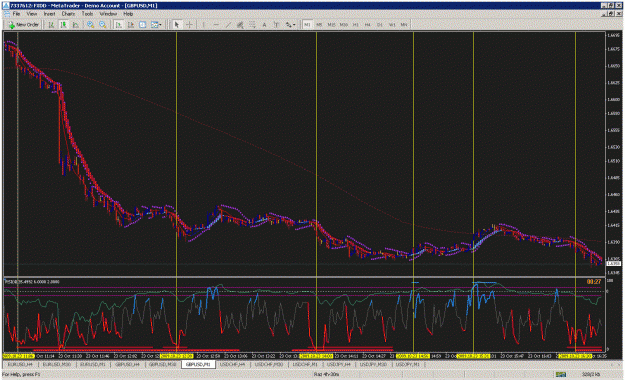Toggle the D1 timeframe button
Image resolution: width=625 pixels, height=380 pixels.
[380, 25]
